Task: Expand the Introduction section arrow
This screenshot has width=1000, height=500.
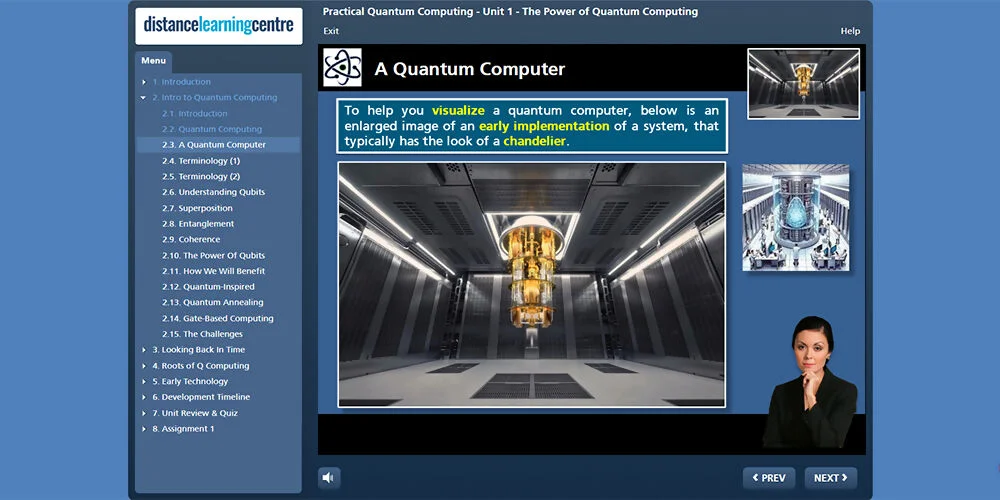Action: click(x=144, y=82)
